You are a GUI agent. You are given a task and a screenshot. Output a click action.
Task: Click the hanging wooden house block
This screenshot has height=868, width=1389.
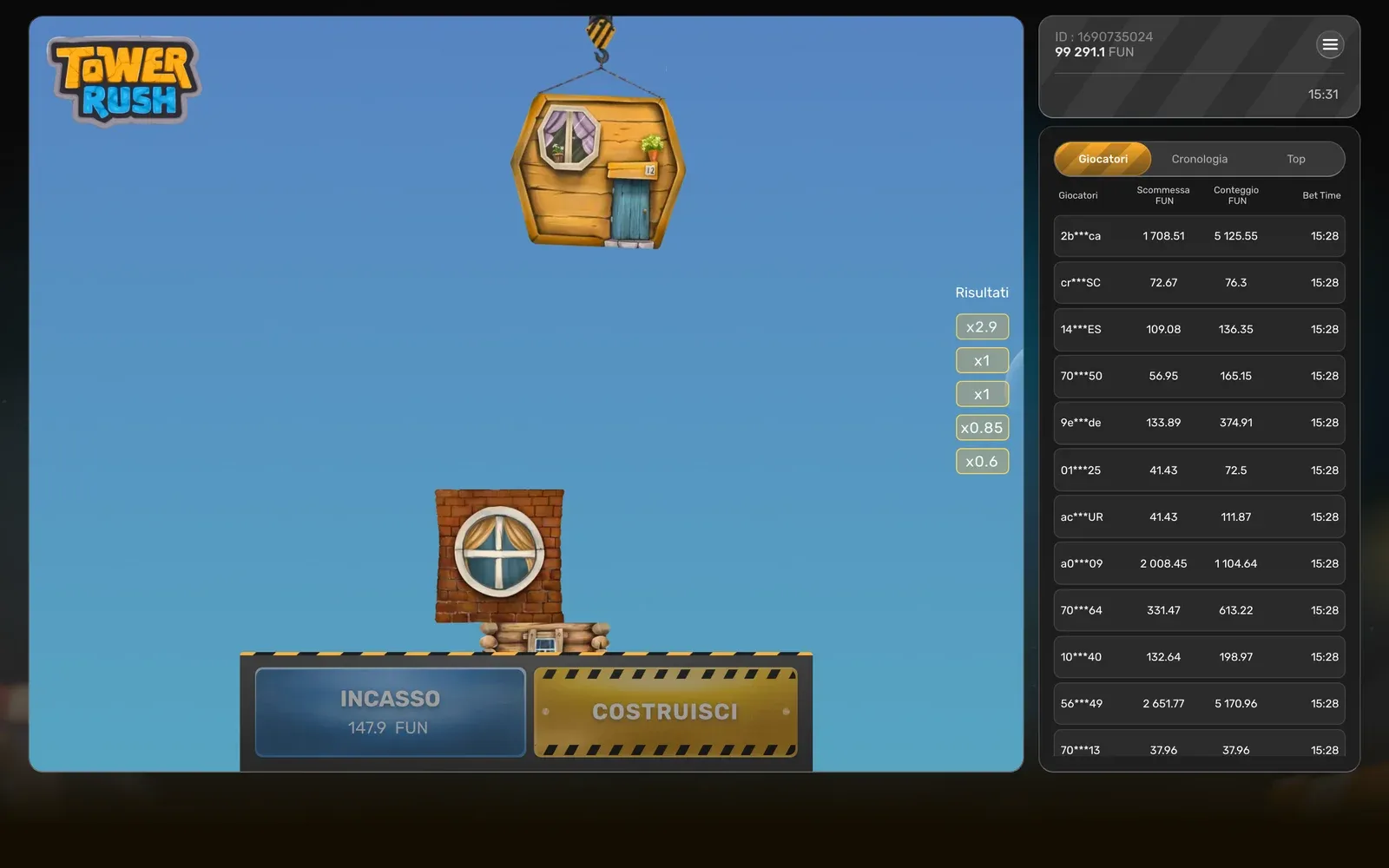(598, 170)
